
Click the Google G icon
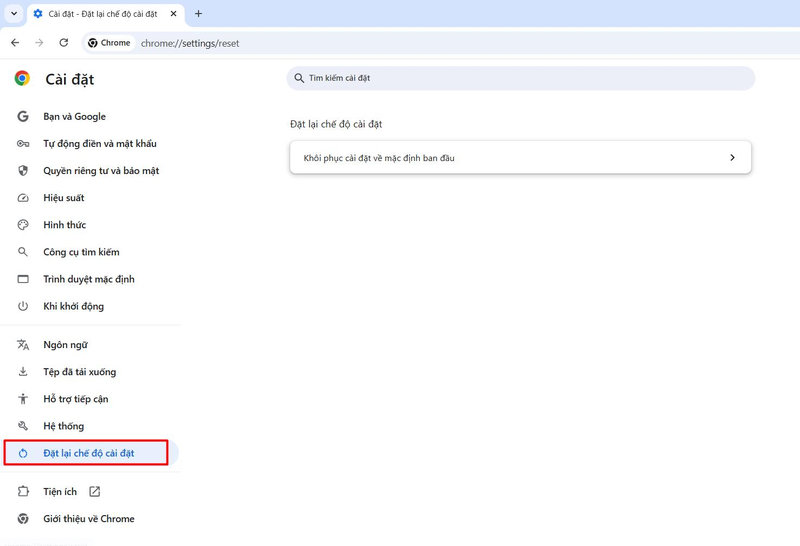click(x=23, y=116)
